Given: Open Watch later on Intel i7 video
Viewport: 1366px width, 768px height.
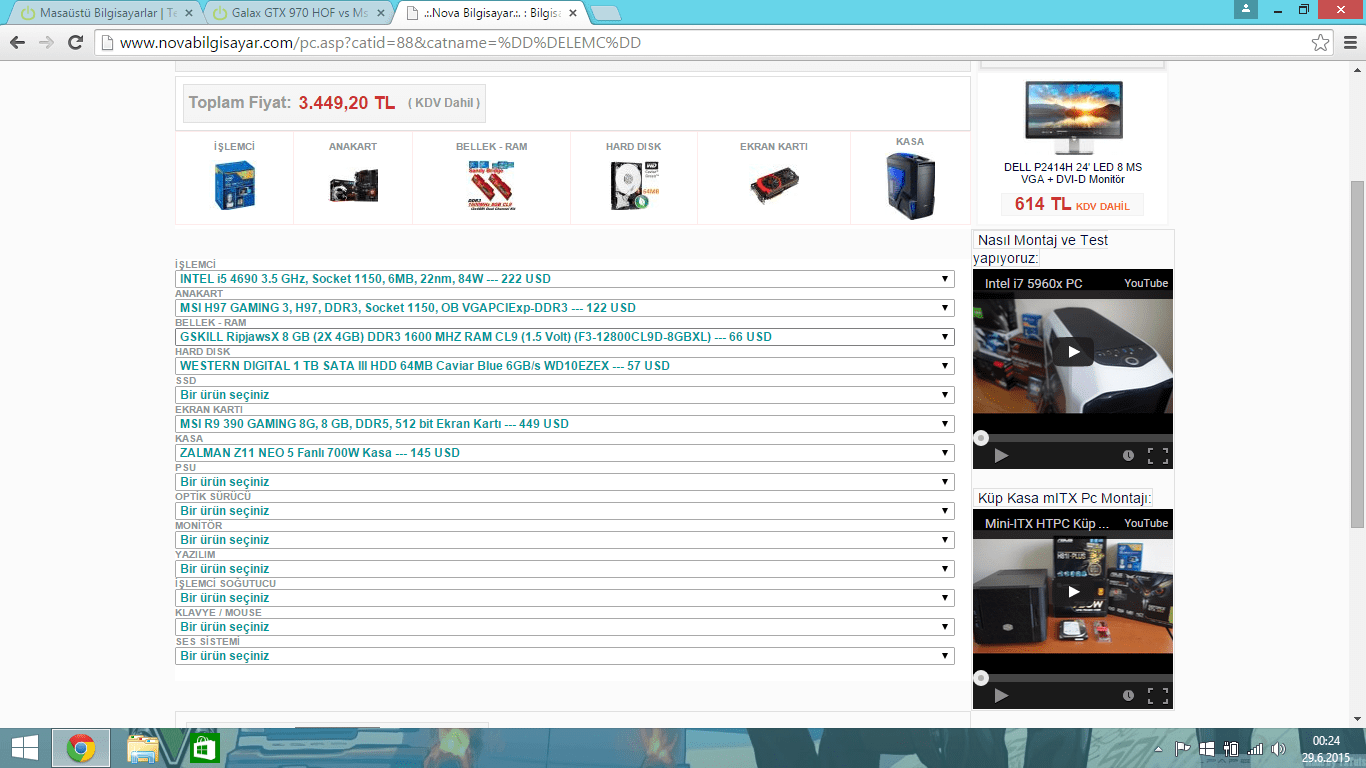Looking at the screenshot, I should (x=1128, y=455).
